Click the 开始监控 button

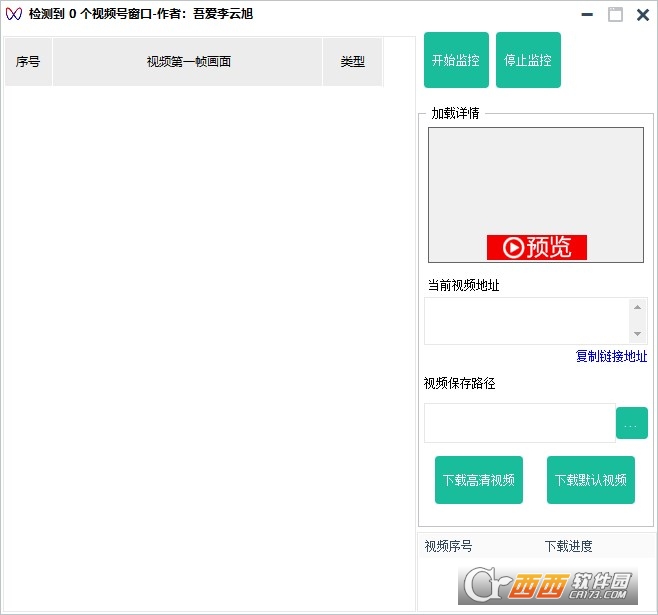[x=456, y=60]
